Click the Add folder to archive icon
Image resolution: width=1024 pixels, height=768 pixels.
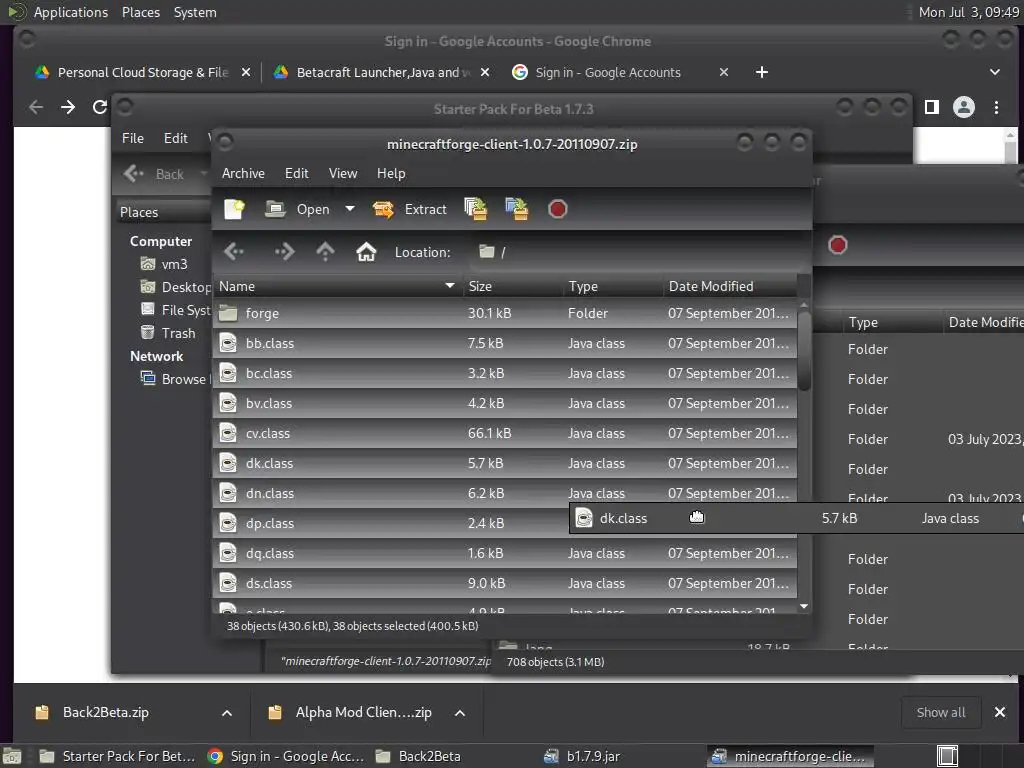coord(517,209)
